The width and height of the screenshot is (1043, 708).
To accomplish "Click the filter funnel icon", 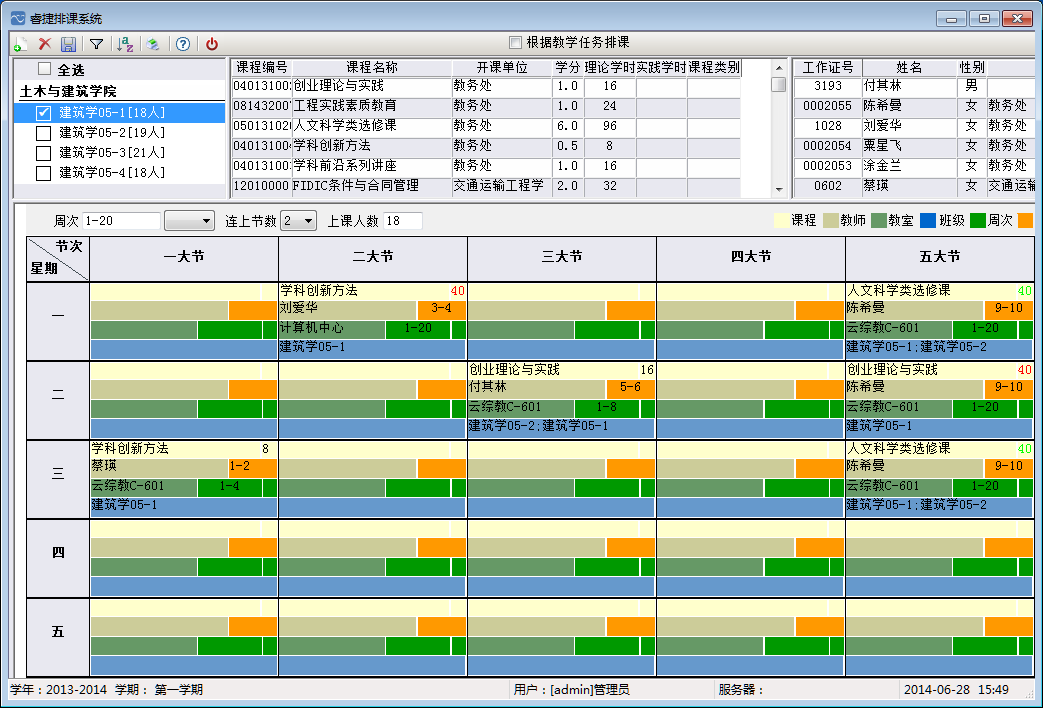I will pyautogui.click(x=96, y=44).
